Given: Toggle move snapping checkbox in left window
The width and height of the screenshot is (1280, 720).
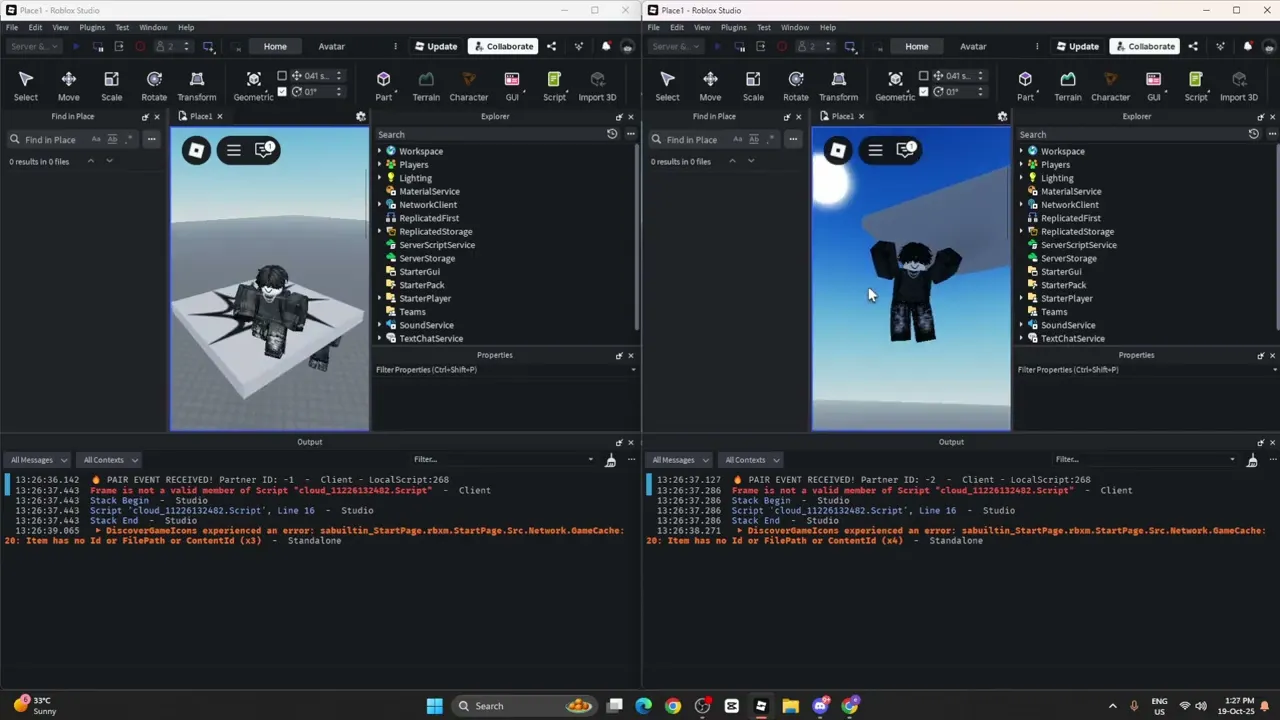Looking at the screenshot, I should (282, 76).
